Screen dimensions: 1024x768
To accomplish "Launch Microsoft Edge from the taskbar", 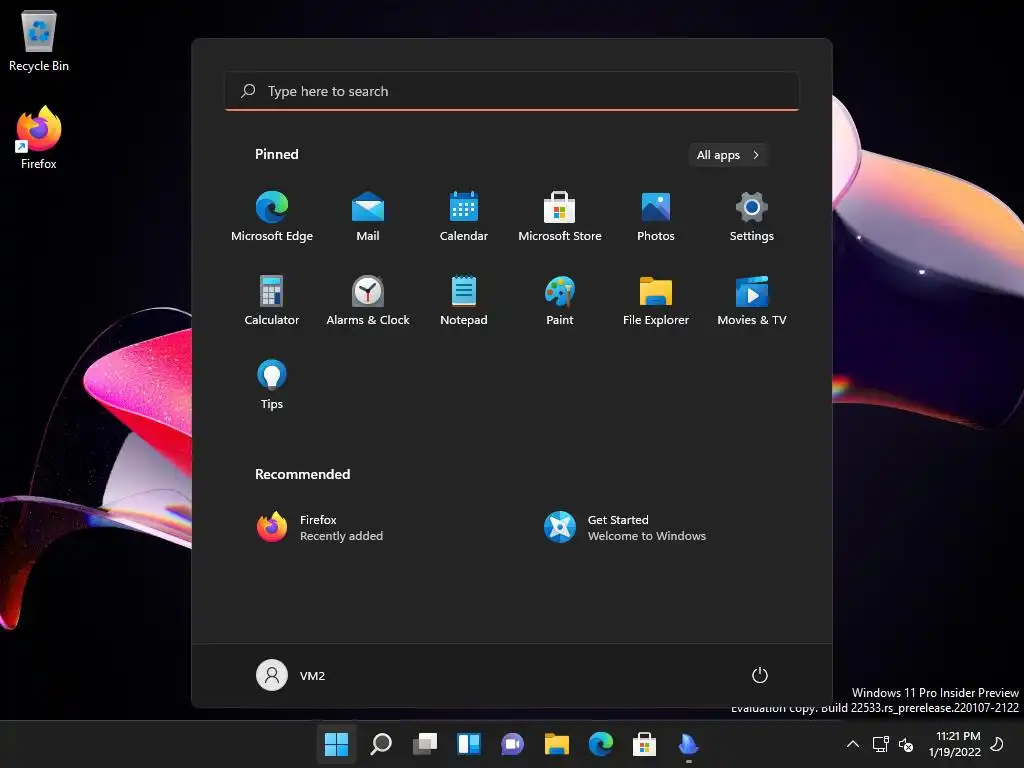I will coord(600,744).
